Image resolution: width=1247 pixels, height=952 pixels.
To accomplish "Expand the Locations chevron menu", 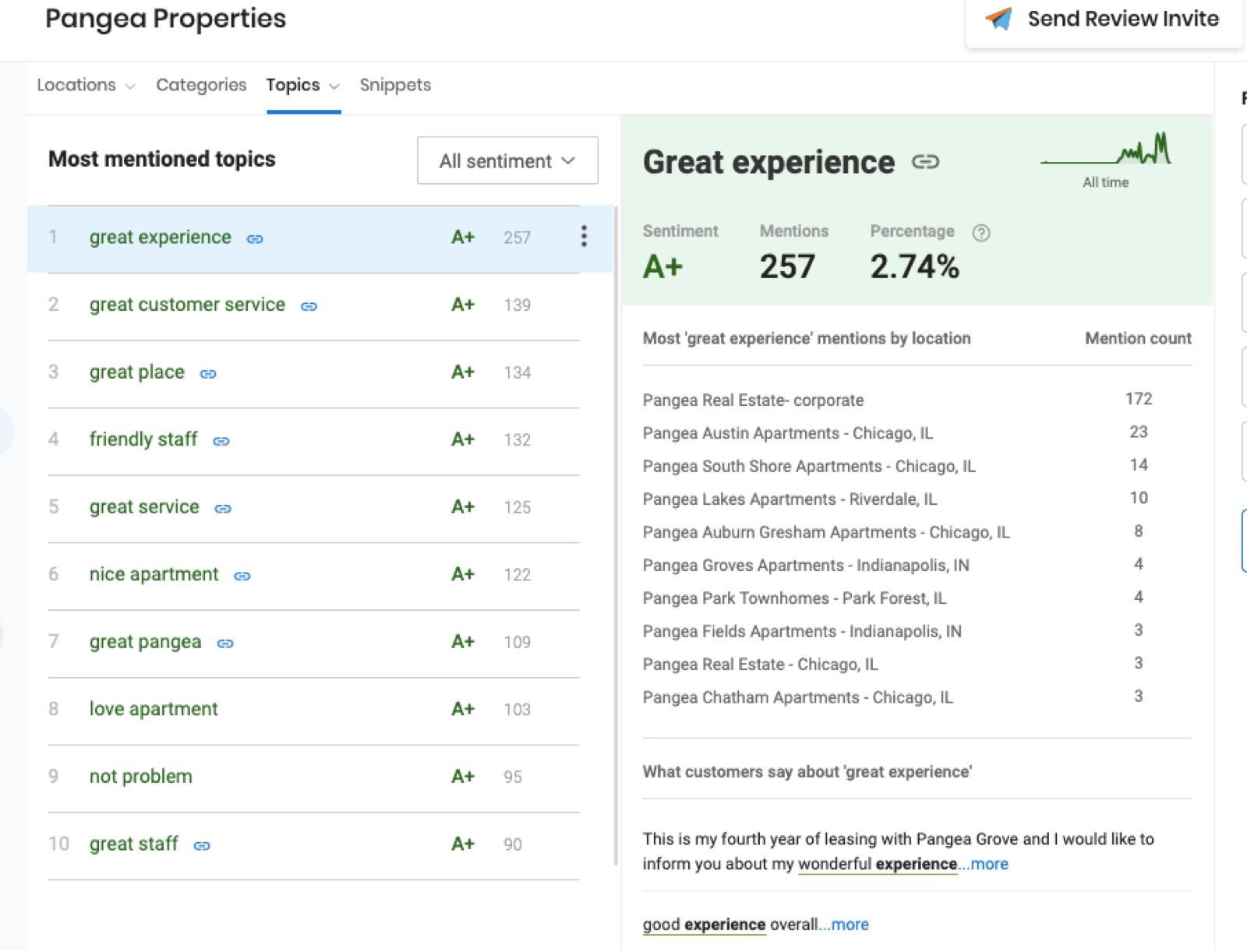I will pyautogui.click(x=130, y=86).
